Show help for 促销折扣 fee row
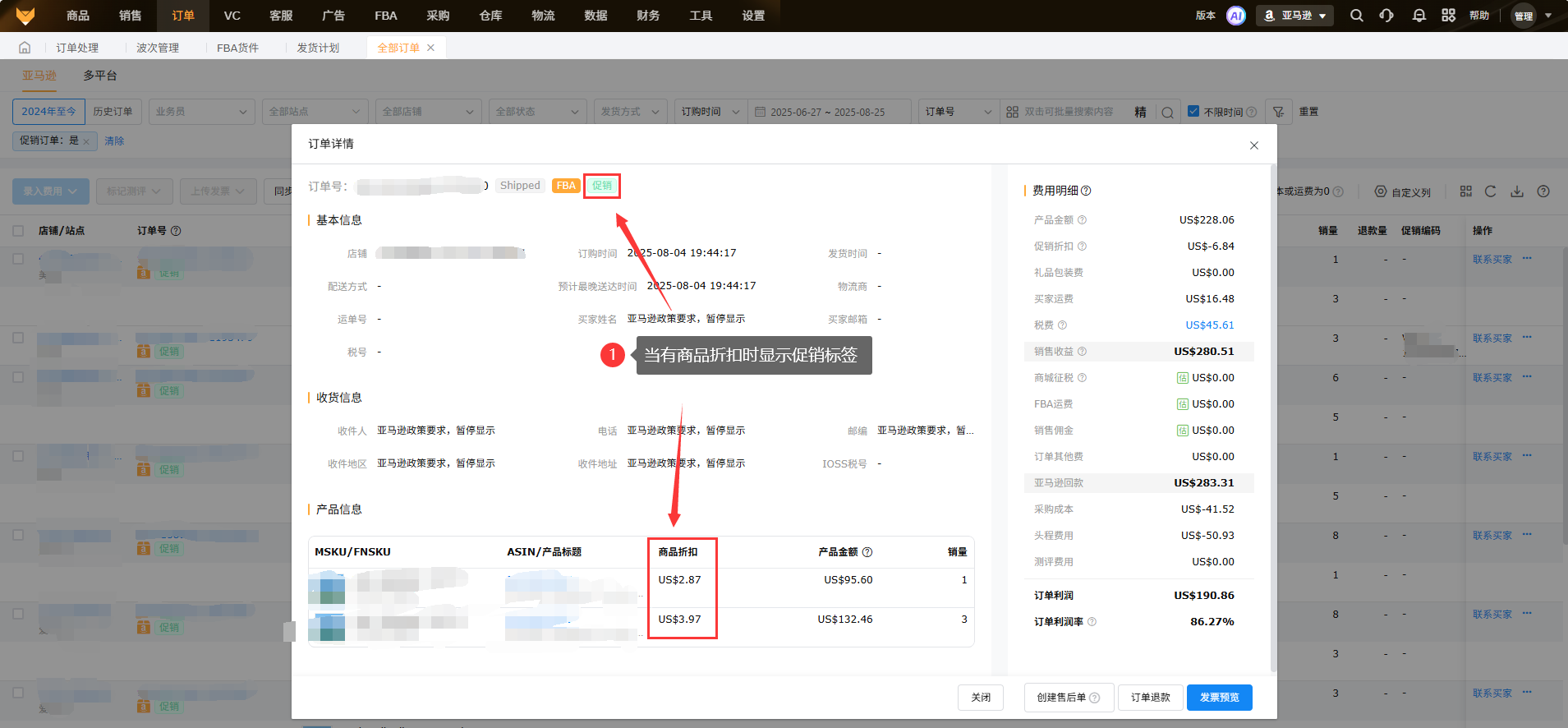The height and width of the screenshot is (728, 1568). pyautogui.click(x=1082, y=247)
